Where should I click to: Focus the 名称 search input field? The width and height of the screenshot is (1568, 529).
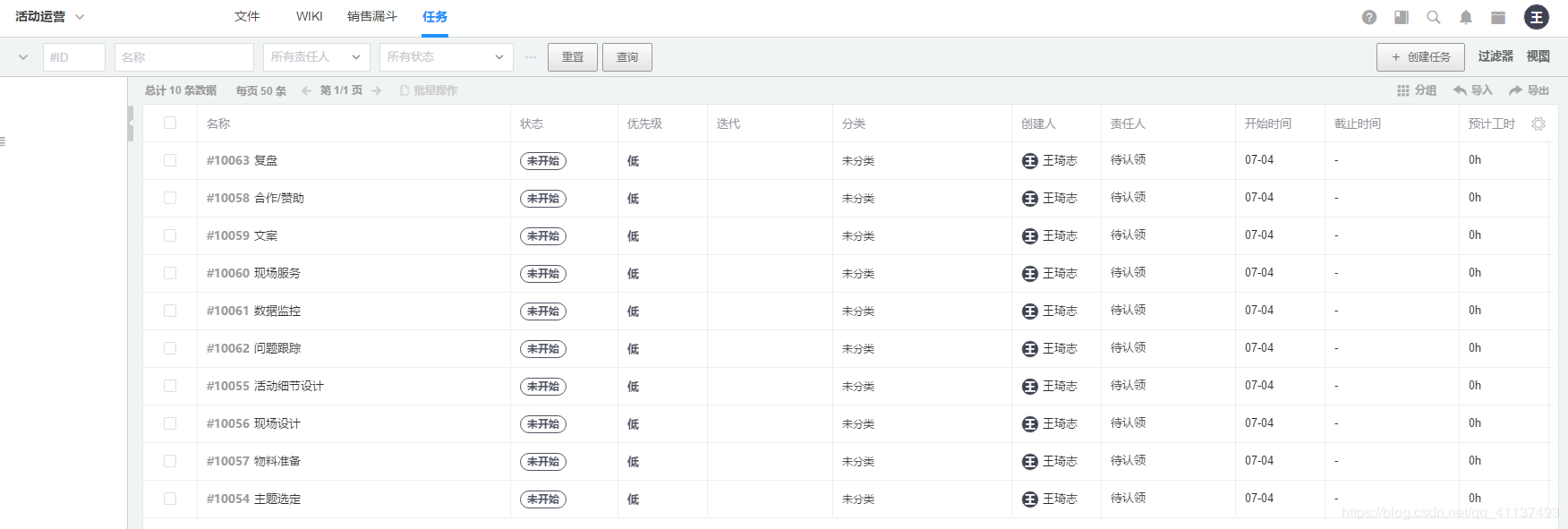[x=184, y=57]
